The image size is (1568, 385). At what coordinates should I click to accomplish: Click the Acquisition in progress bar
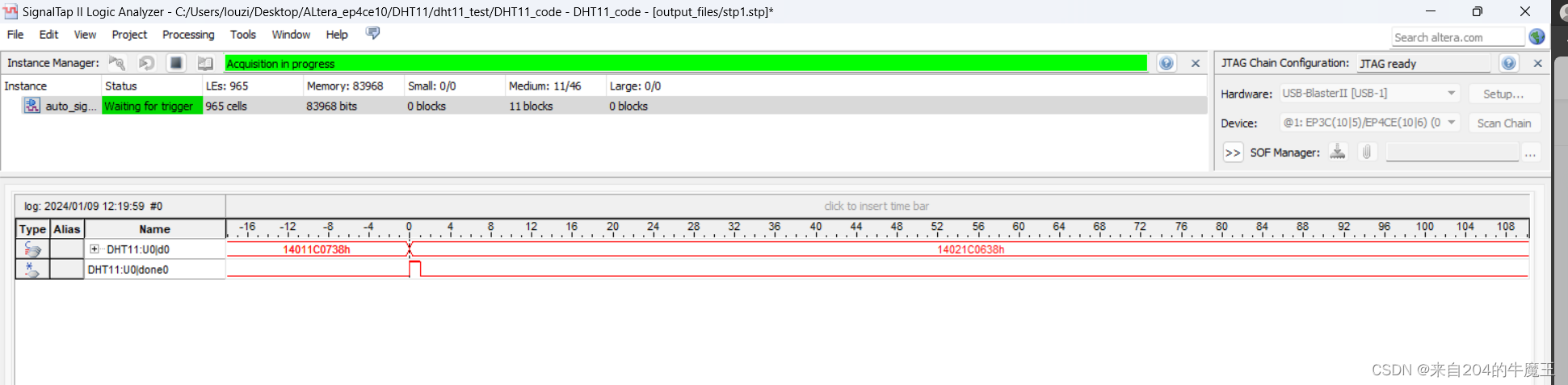(x=686, y=63)
